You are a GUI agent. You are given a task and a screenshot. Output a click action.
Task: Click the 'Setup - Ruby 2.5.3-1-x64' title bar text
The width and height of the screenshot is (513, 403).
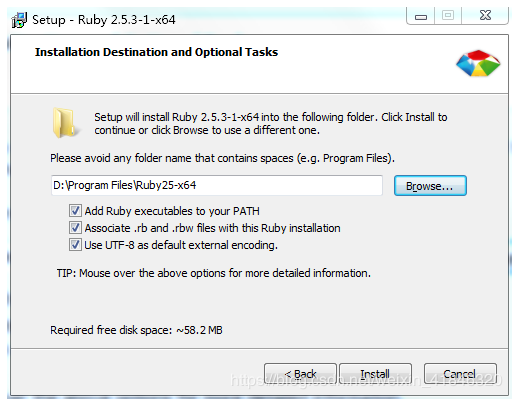click(x=104, y=20)
